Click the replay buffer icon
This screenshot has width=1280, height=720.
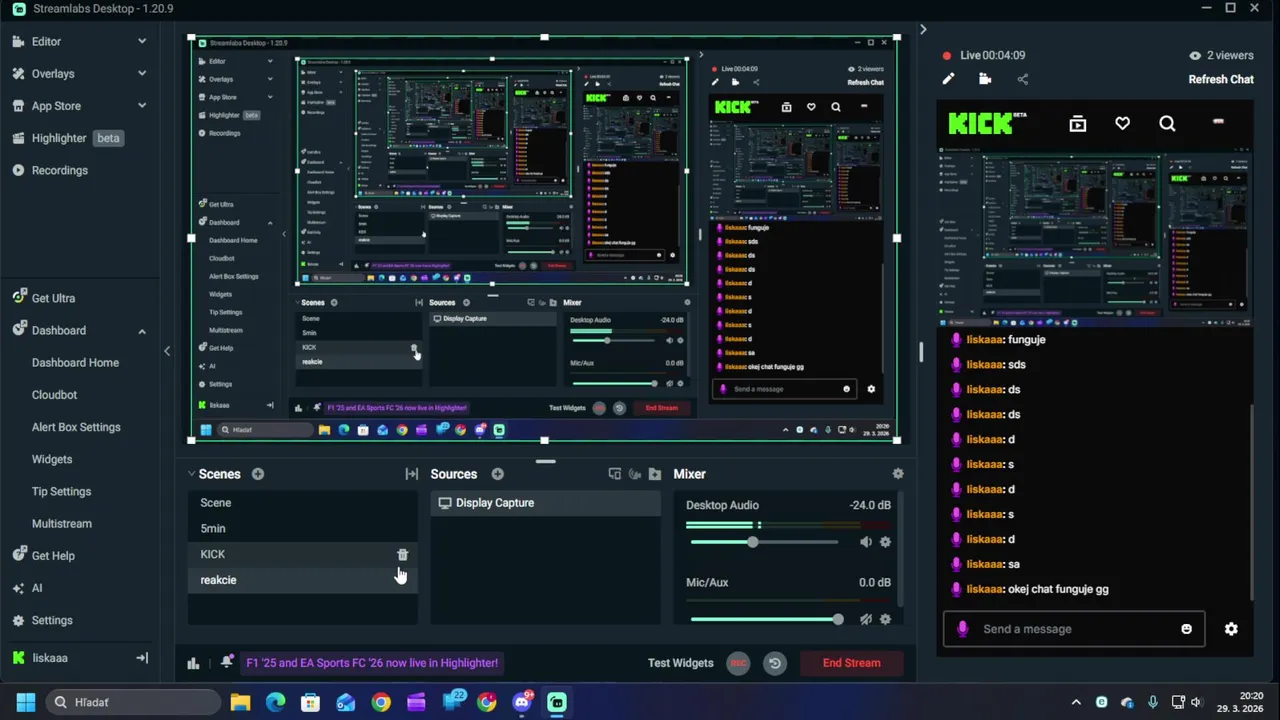(x=774, y=663)
